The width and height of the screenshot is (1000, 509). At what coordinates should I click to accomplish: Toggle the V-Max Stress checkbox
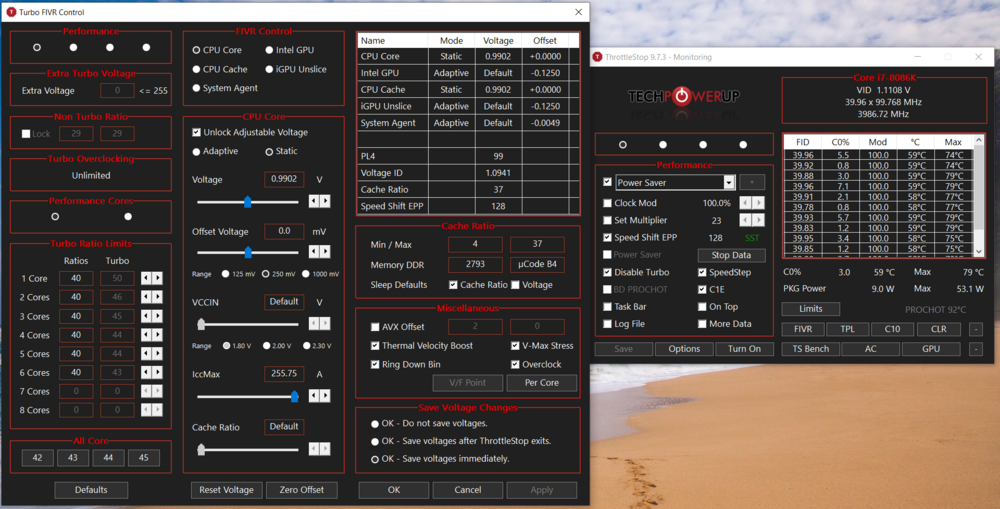click(515, 346)
